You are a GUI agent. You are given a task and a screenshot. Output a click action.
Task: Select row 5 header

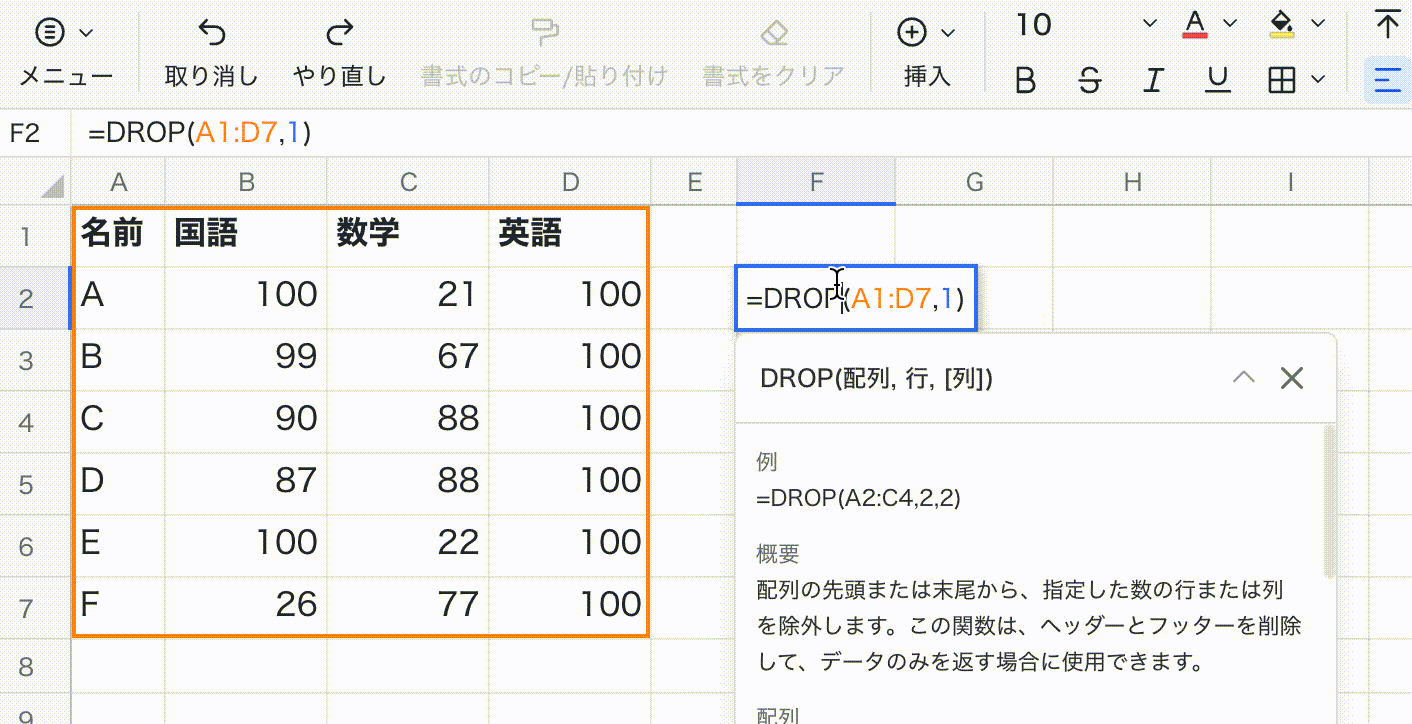26,484
